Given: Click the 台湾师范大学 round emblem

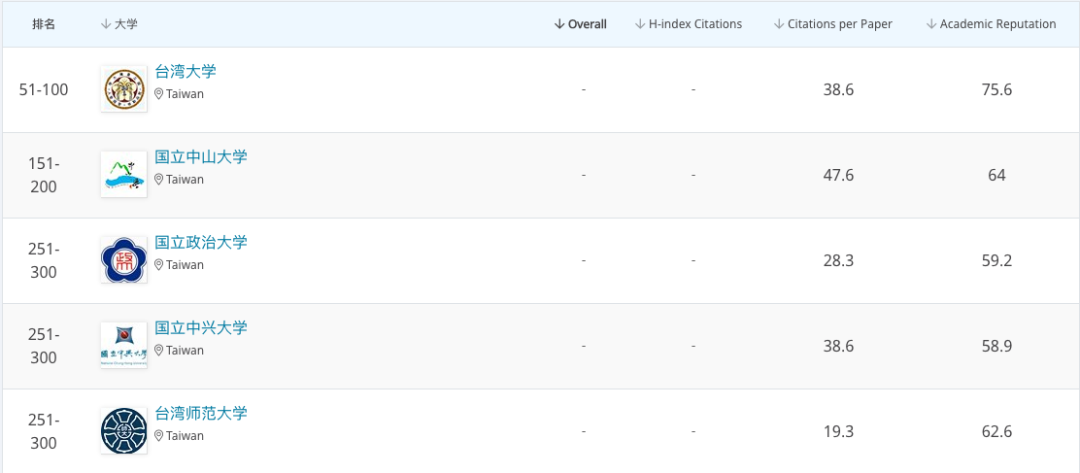Looking at the screenshot, I should pyautogui.click(x=124, y=431).
